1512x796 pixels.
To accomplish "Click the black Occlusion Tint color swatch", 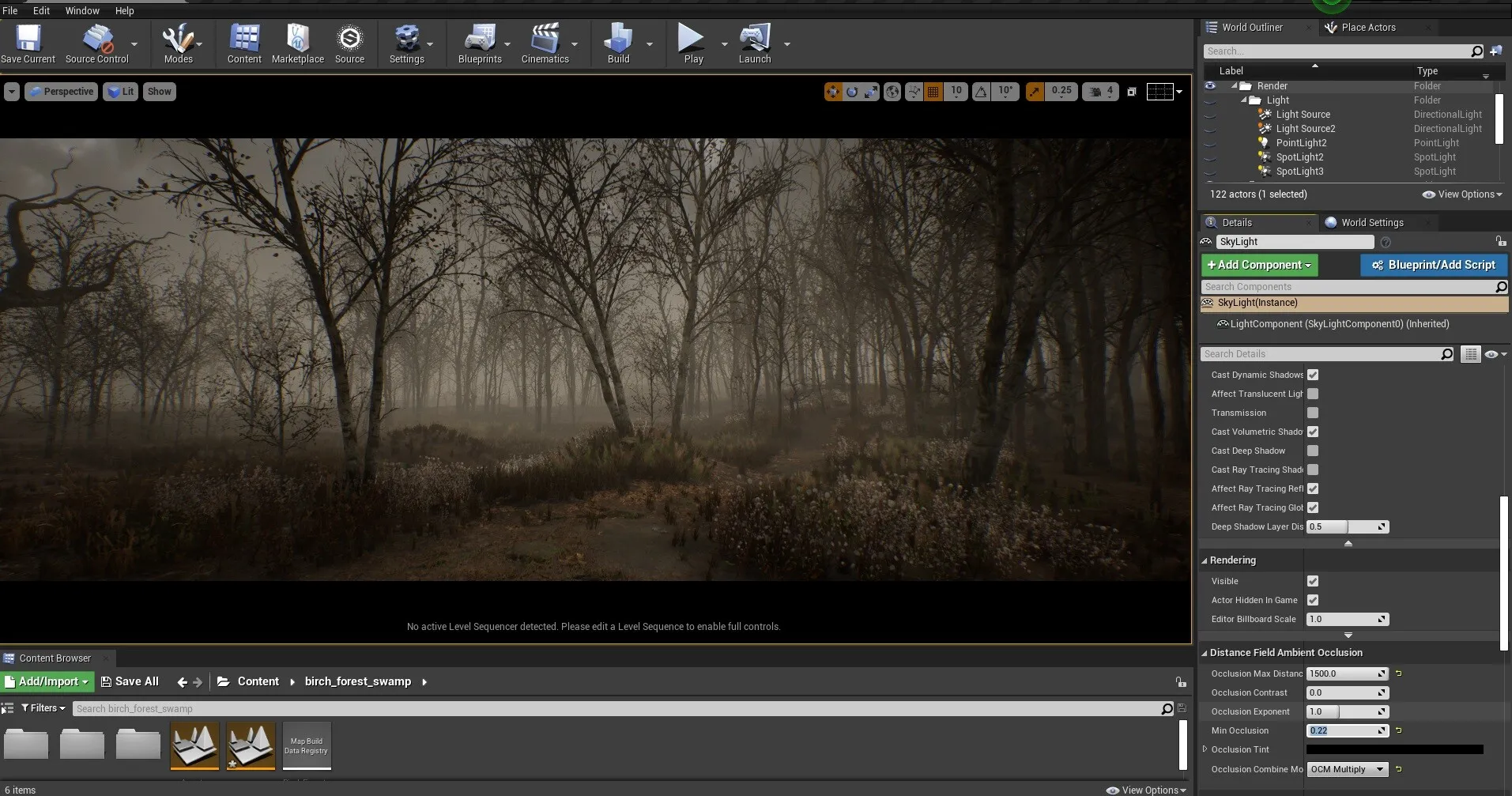I will [1394, 749].
